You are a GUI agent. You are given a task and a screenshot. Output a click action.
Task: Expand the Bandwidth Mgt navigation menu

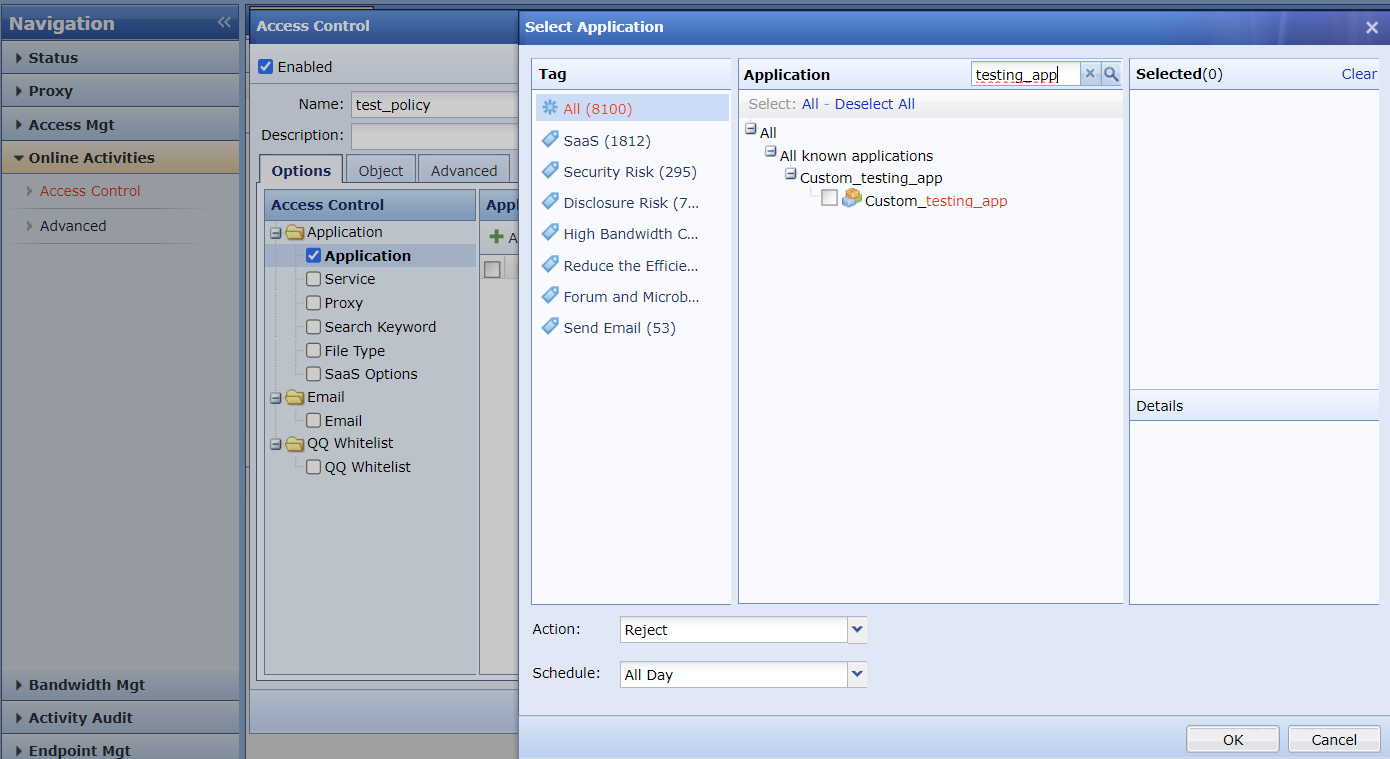point(87,685)
